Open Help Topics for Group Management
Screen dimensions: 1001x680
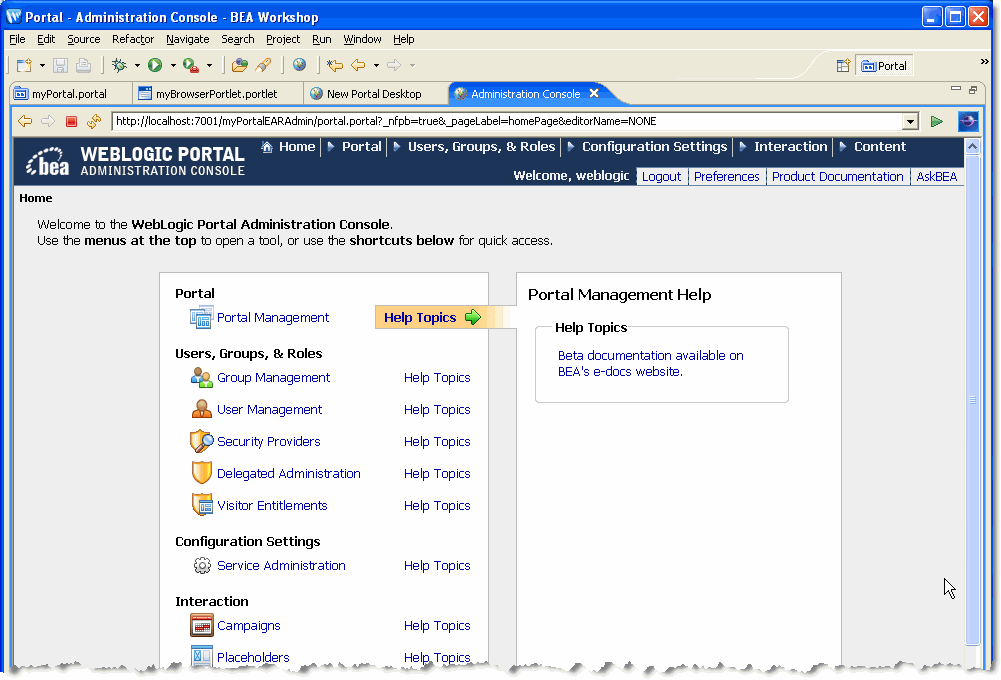coord(437,377)
